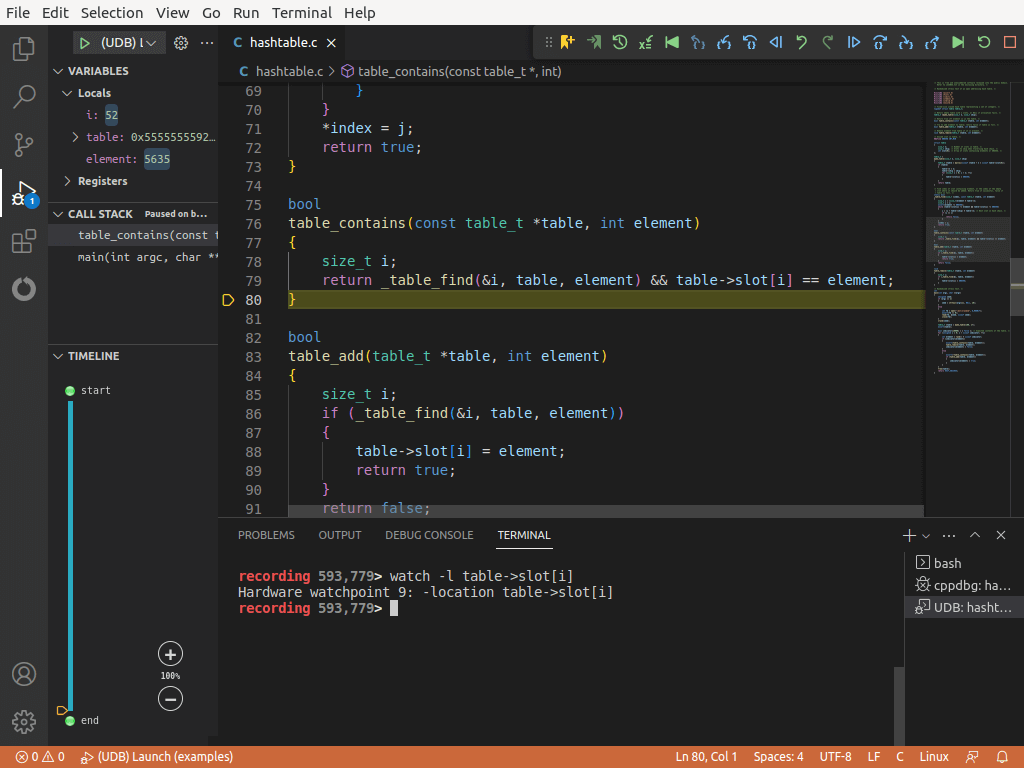Viewport: 1024px width, 768px height.
Task: Click the green Restart debug session icon
Action: 984,42
